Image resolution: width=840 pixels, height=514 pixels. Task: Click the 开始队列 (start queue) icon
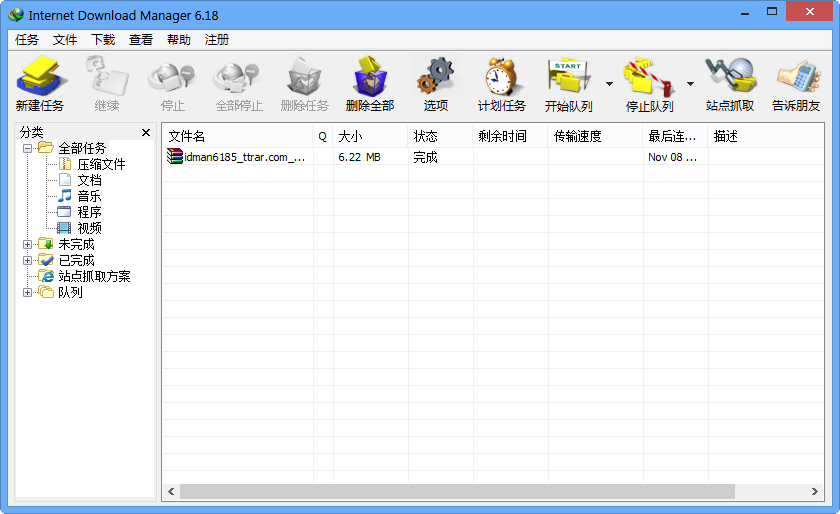tap(568, 85)
